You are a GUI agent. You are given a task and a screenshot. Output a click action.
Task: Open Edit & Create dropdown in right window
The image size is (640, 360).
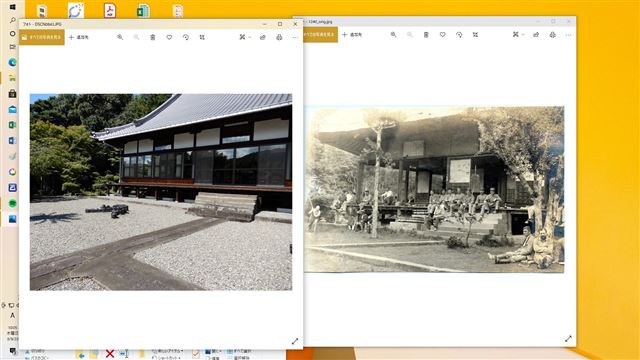(x=518, y=35)
